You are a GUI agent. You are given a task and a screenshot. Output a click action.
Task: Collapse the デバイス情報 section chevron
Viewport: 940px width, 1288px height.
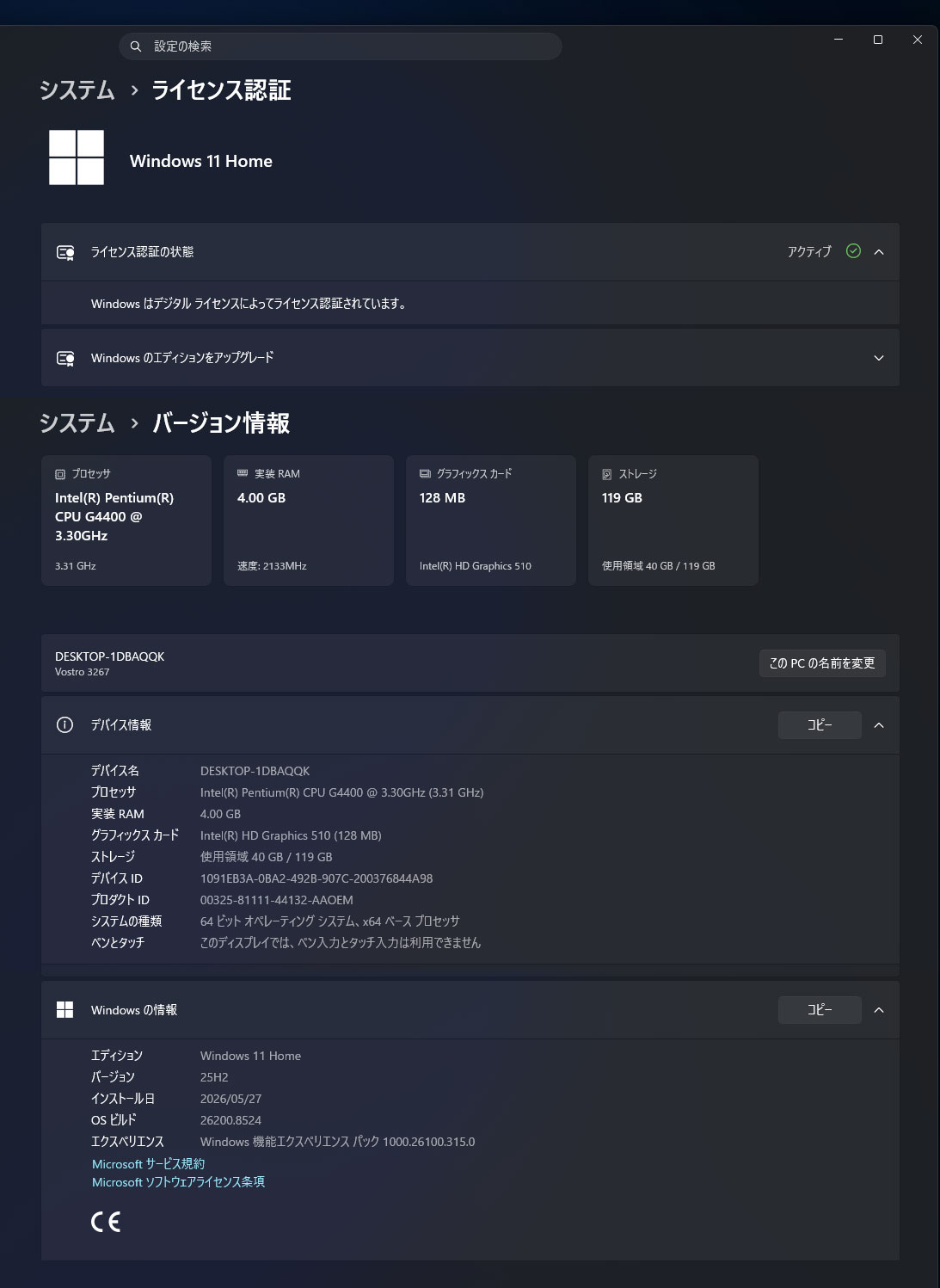tap(879, 725)
